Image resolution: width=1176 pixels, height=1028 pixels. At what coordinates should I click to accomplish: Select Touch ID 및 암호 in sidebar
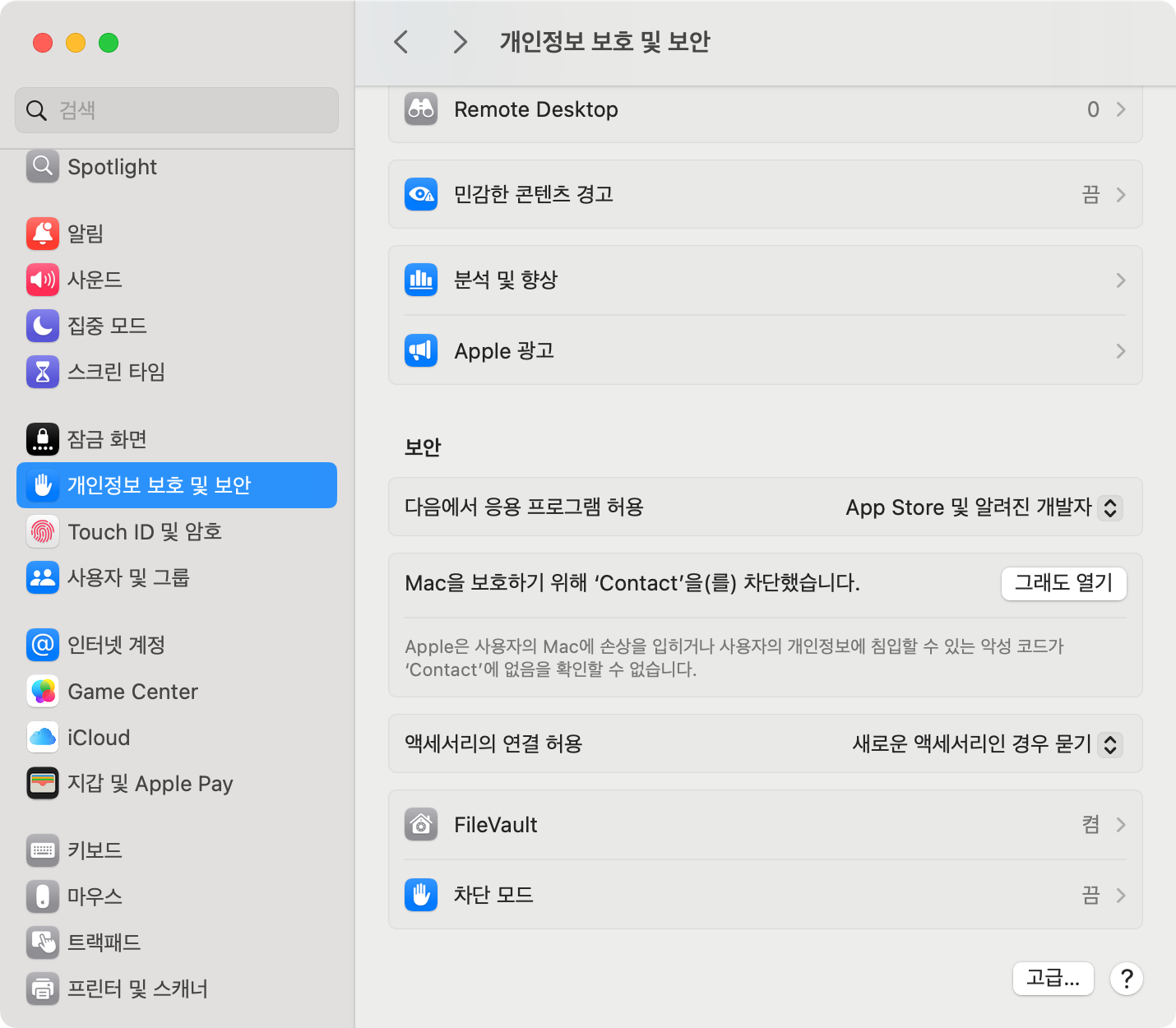coord(177,531)
